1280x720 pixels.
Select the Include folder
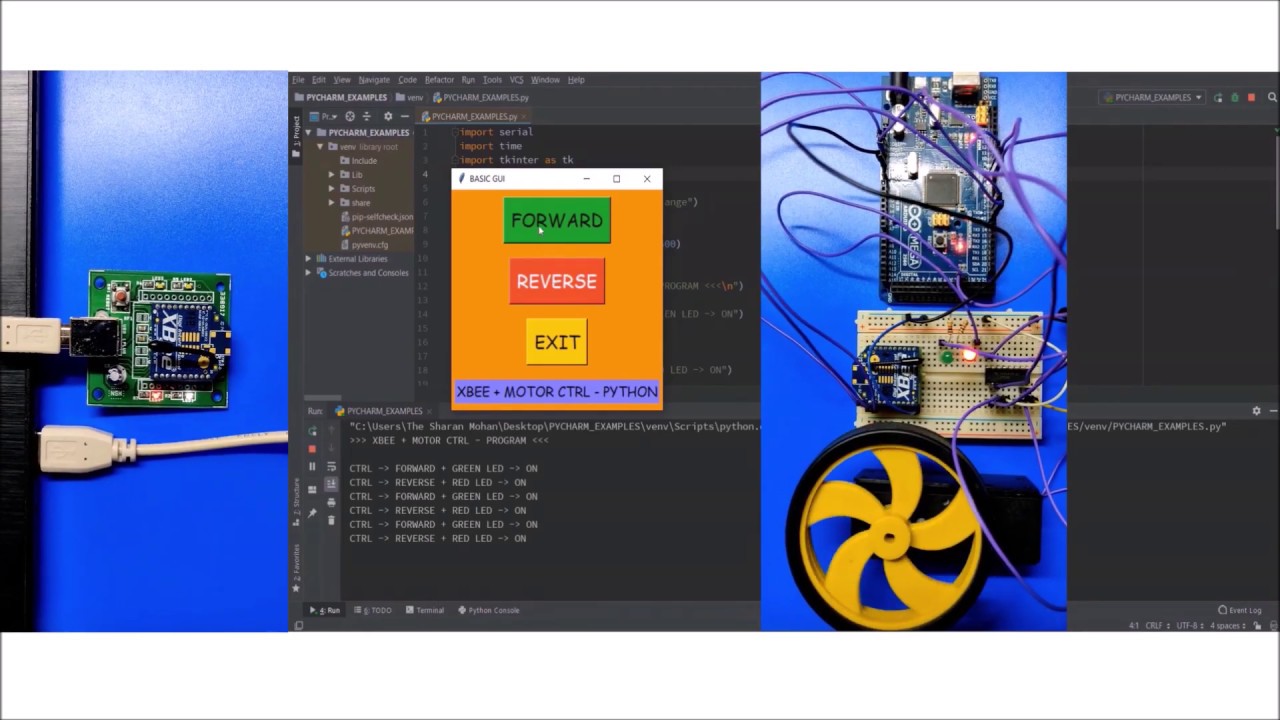358,160
